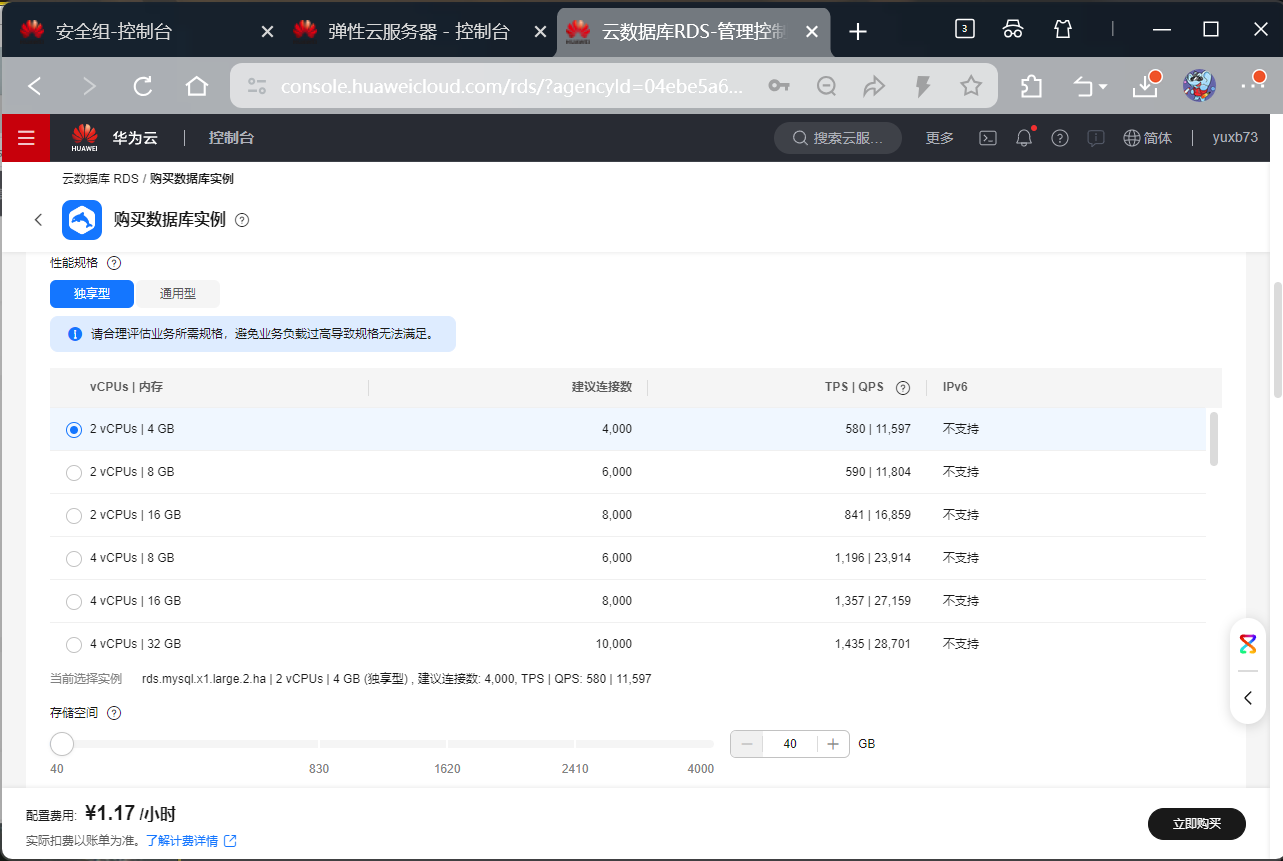Open the browser downloads icon
1283x861 pixels.
coord(1145,86)
